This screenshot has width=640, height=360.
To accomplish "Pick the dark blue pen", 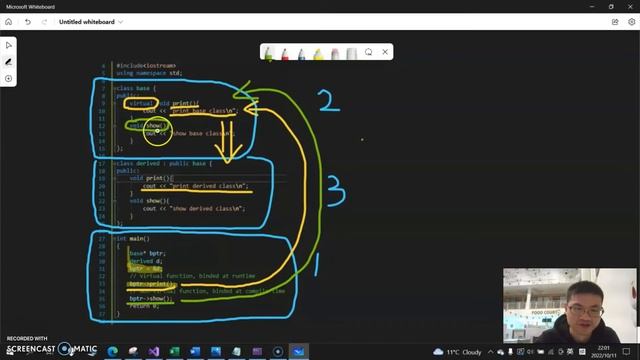I will coord(301,53).
